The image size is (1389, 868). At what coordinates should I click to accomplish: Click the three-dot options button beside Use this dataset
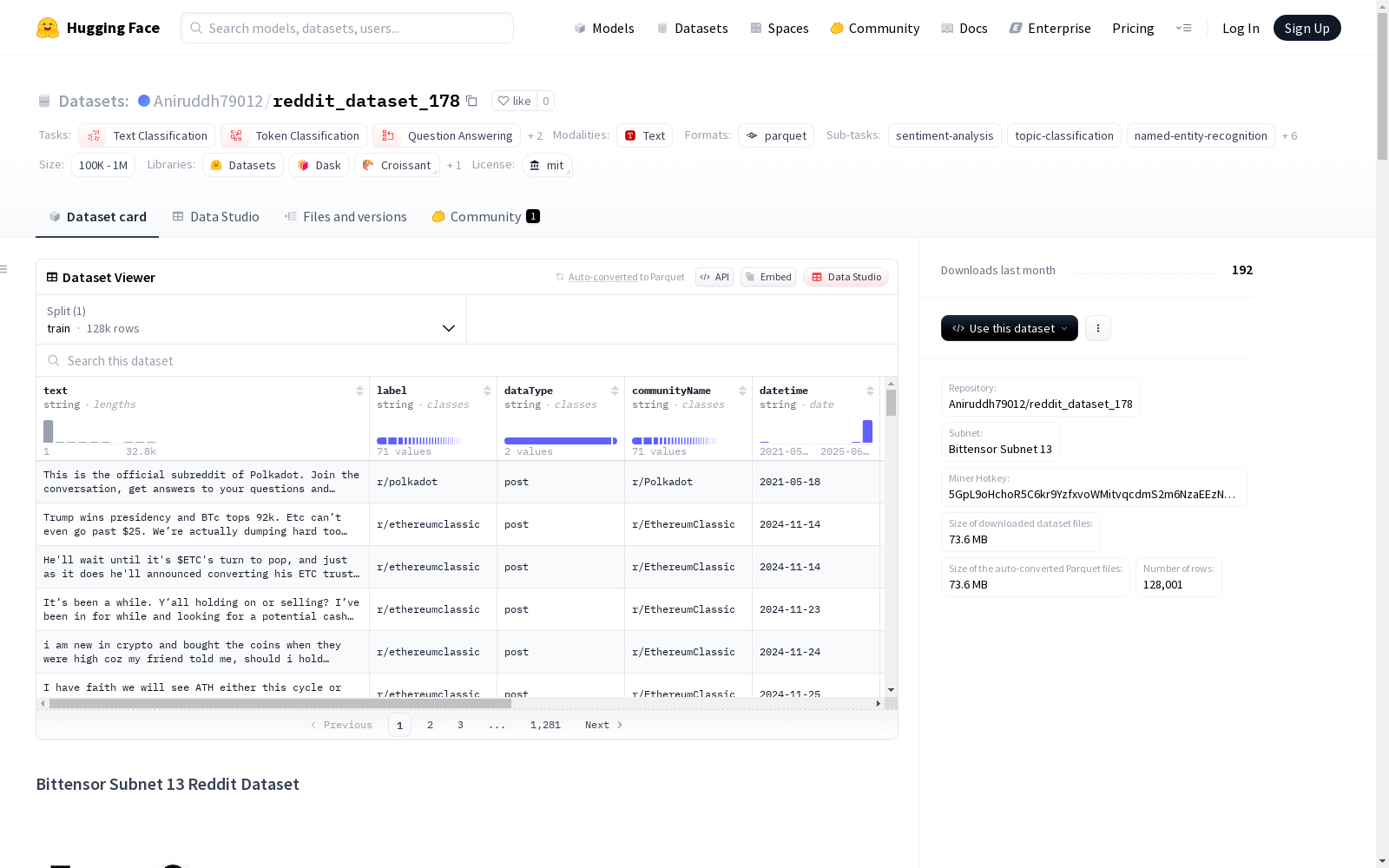pyautogui.click(x=1098, y=328)
